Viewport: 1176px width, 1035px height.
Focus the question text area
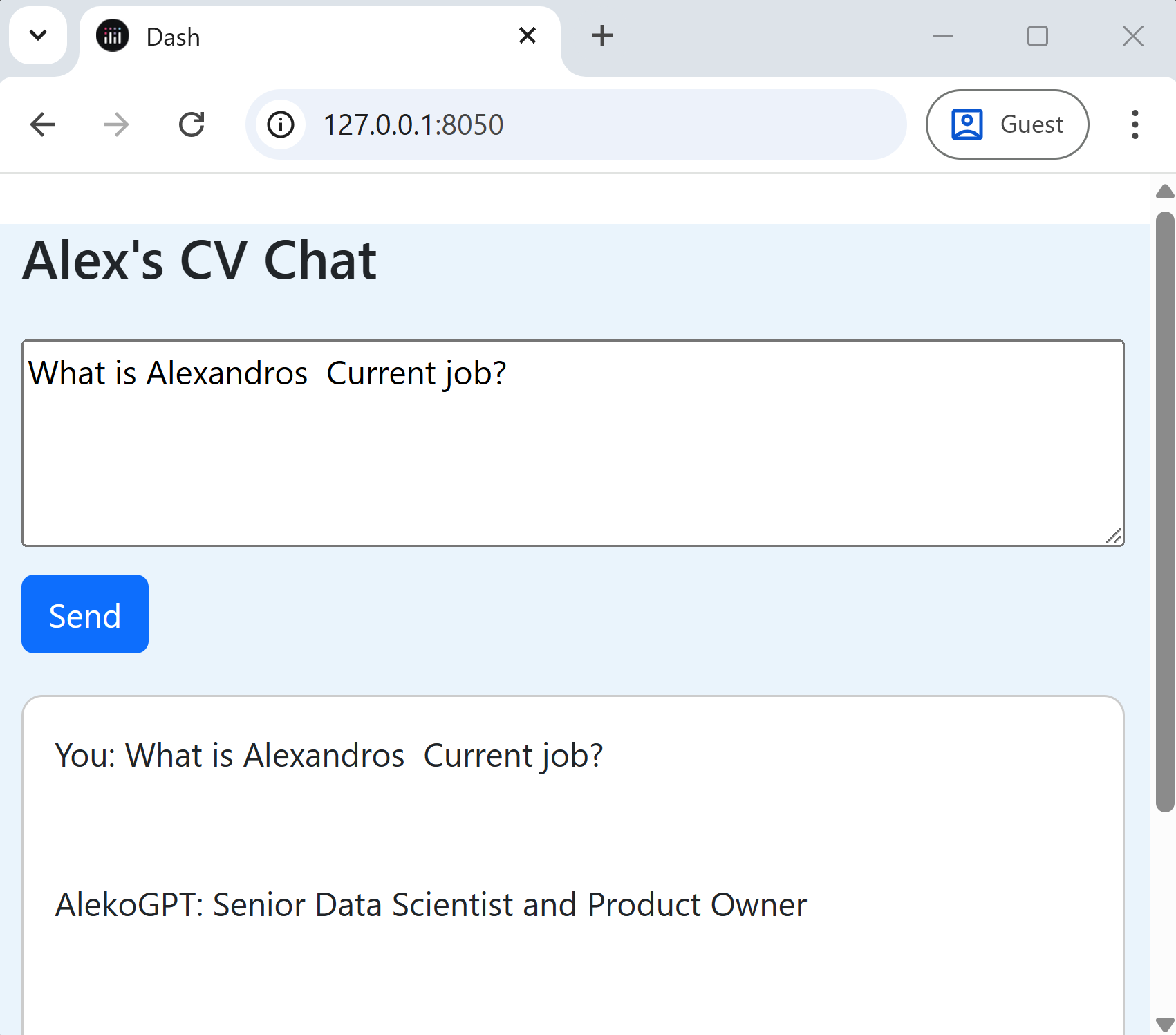(573, 443)
